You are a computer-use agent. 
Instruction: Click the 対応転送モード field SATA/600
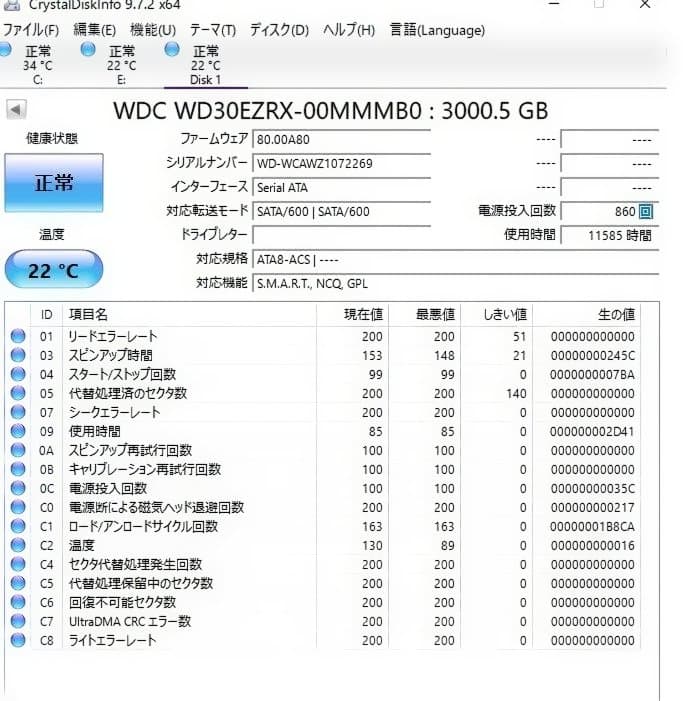pos(342,211)
